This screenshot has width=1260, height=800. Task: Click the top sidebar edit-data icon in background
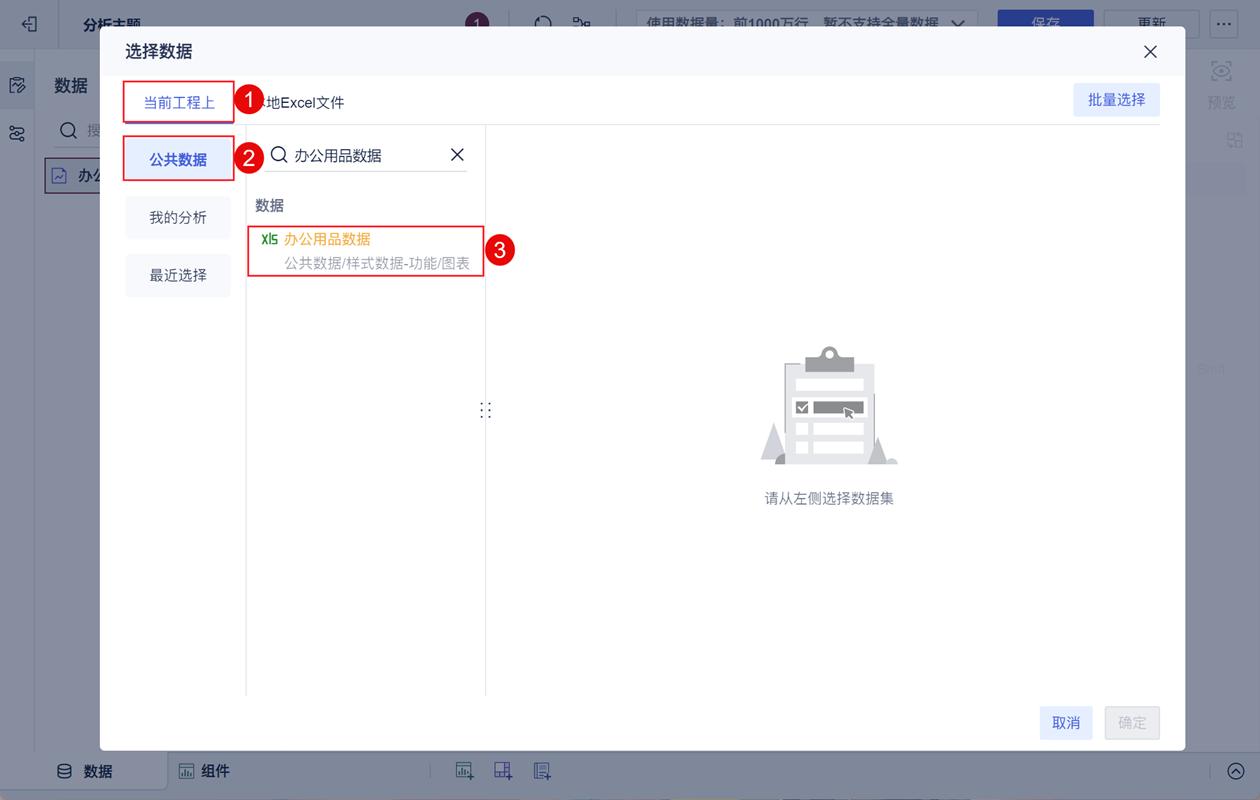pyautogui.click(x=17, y=85)
